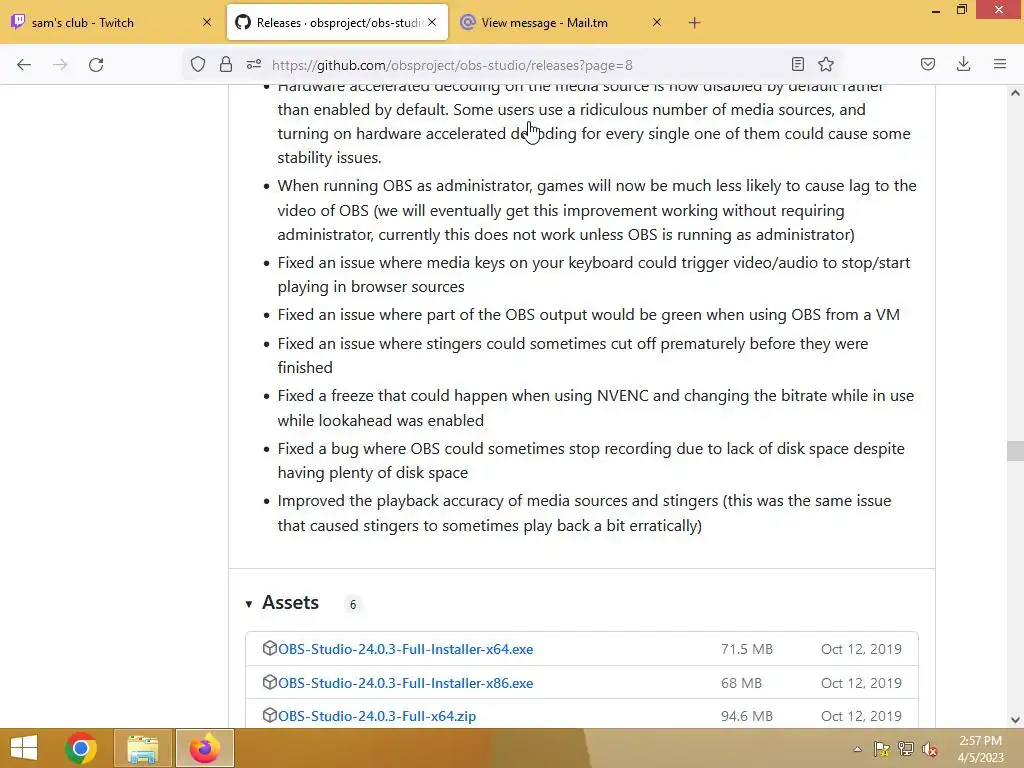Collapse the Assets section triangle
1024x768 pixels.
click(249, 604)
